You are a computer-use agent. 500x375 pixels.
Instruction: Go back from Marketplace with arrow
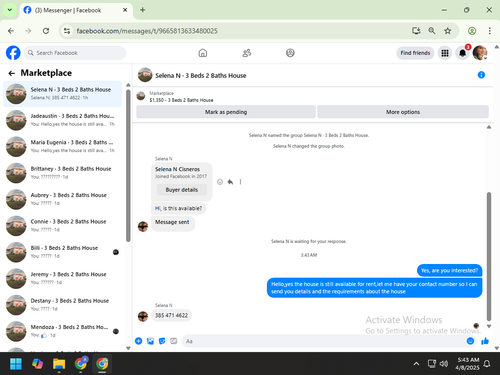12,73
